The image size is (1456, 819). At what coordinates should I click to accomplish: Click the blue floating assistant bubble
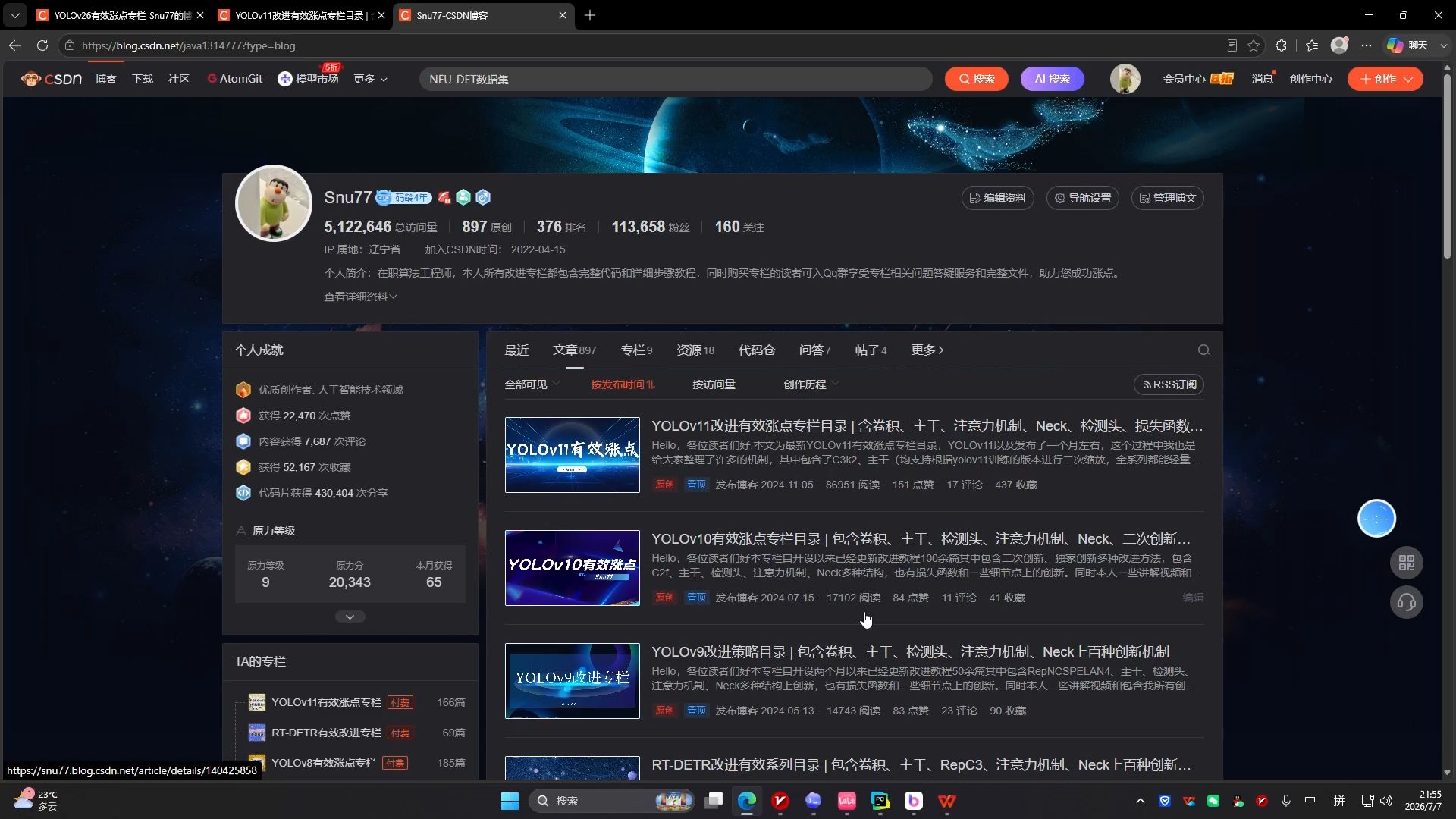(1376, 519)
